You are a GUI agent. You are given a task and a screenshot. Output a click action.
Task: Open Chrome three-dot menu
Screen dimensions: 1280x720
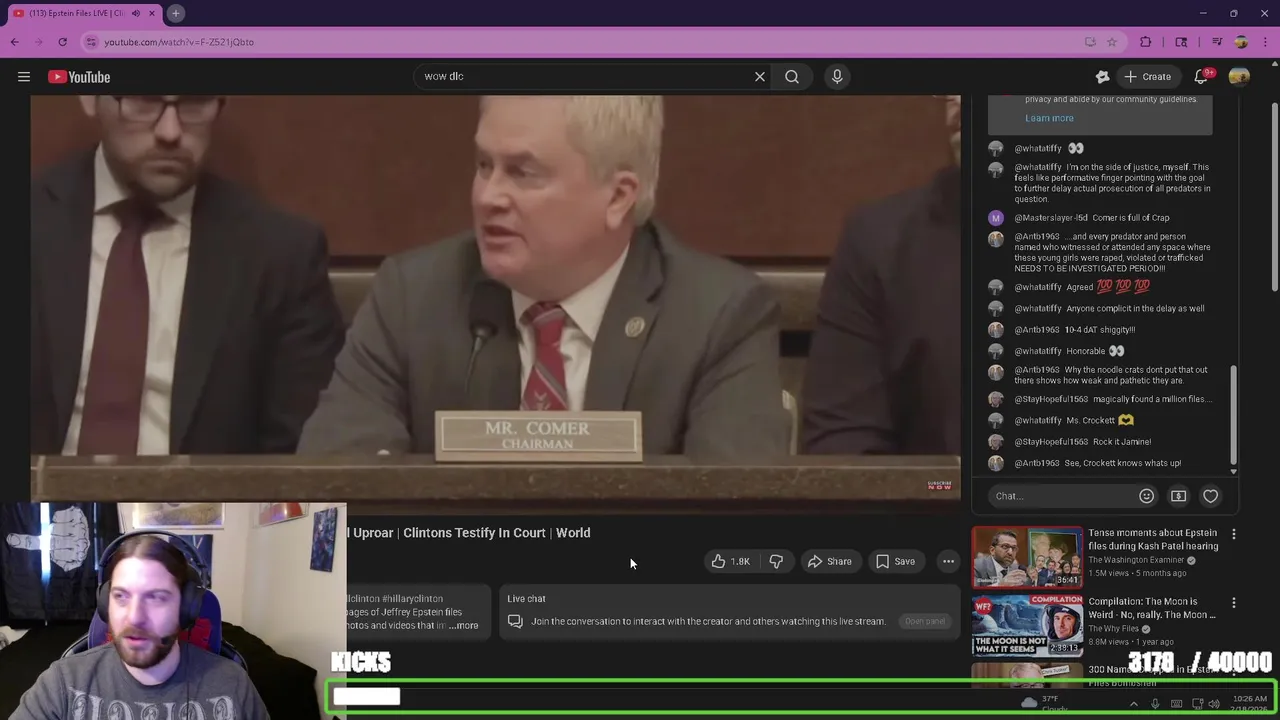1266,42
